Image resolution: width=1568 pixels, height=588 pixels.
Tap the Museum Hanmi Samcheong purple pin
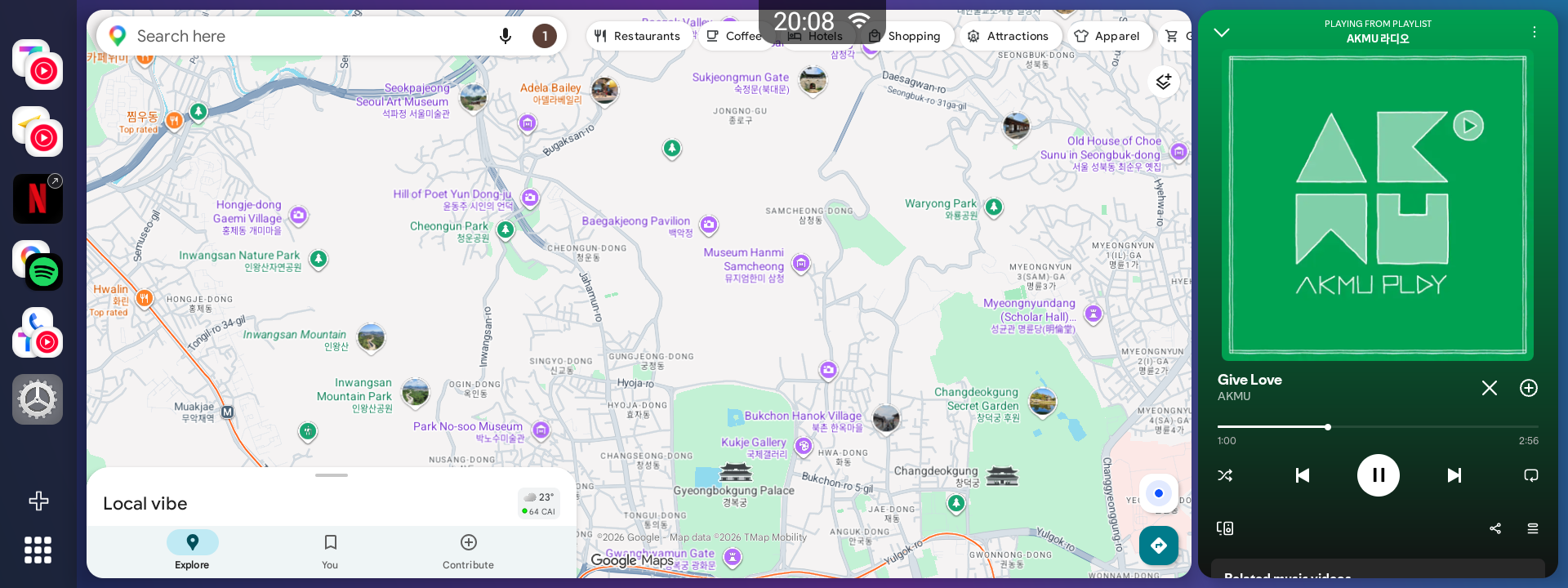[801, 263]
